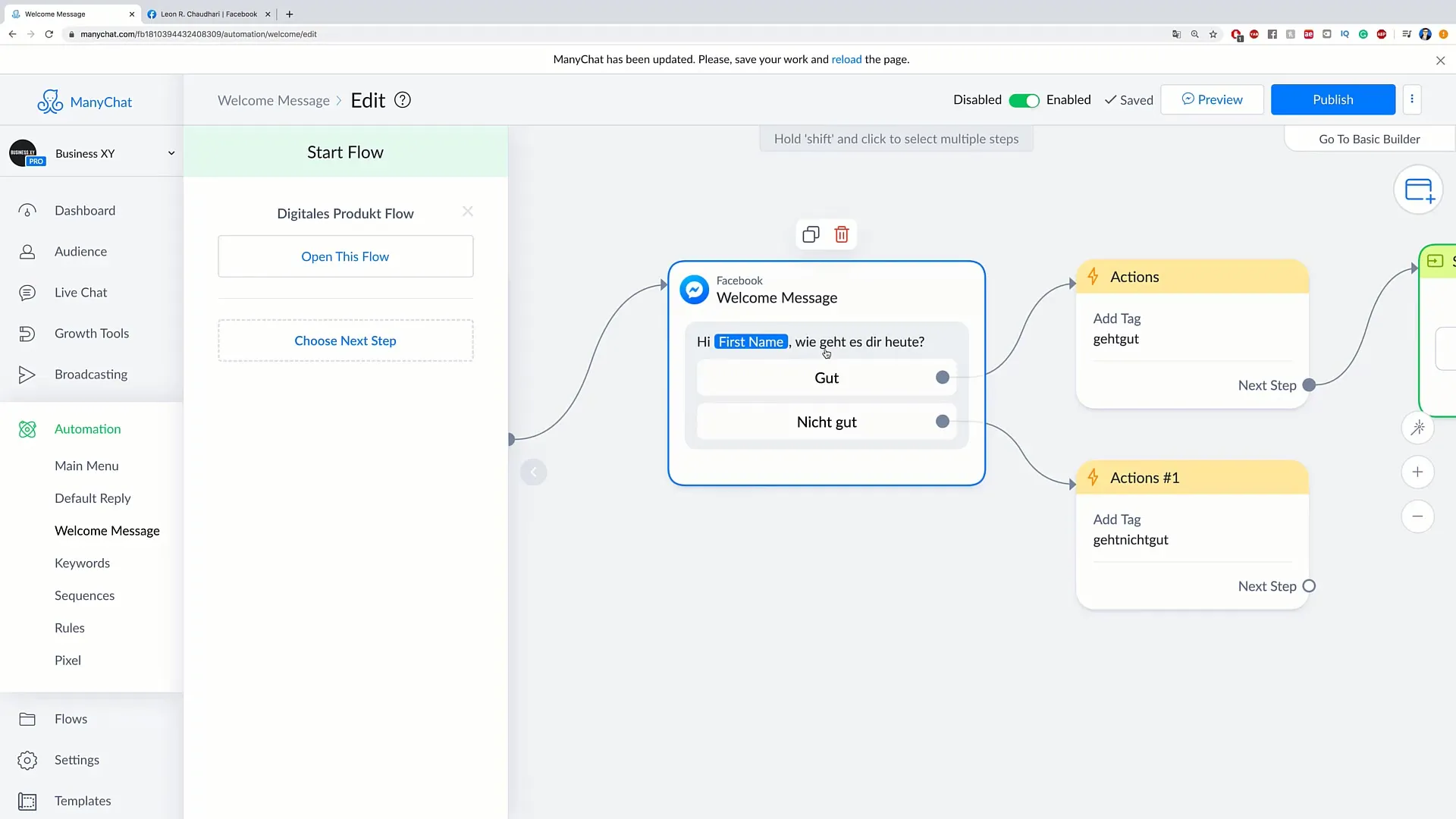Image resolution: width=1456 pixels, height=819 pixels.
Task: Toggle the Disabled/Enabled flow switch
Action: click(x=1026, y=100)
